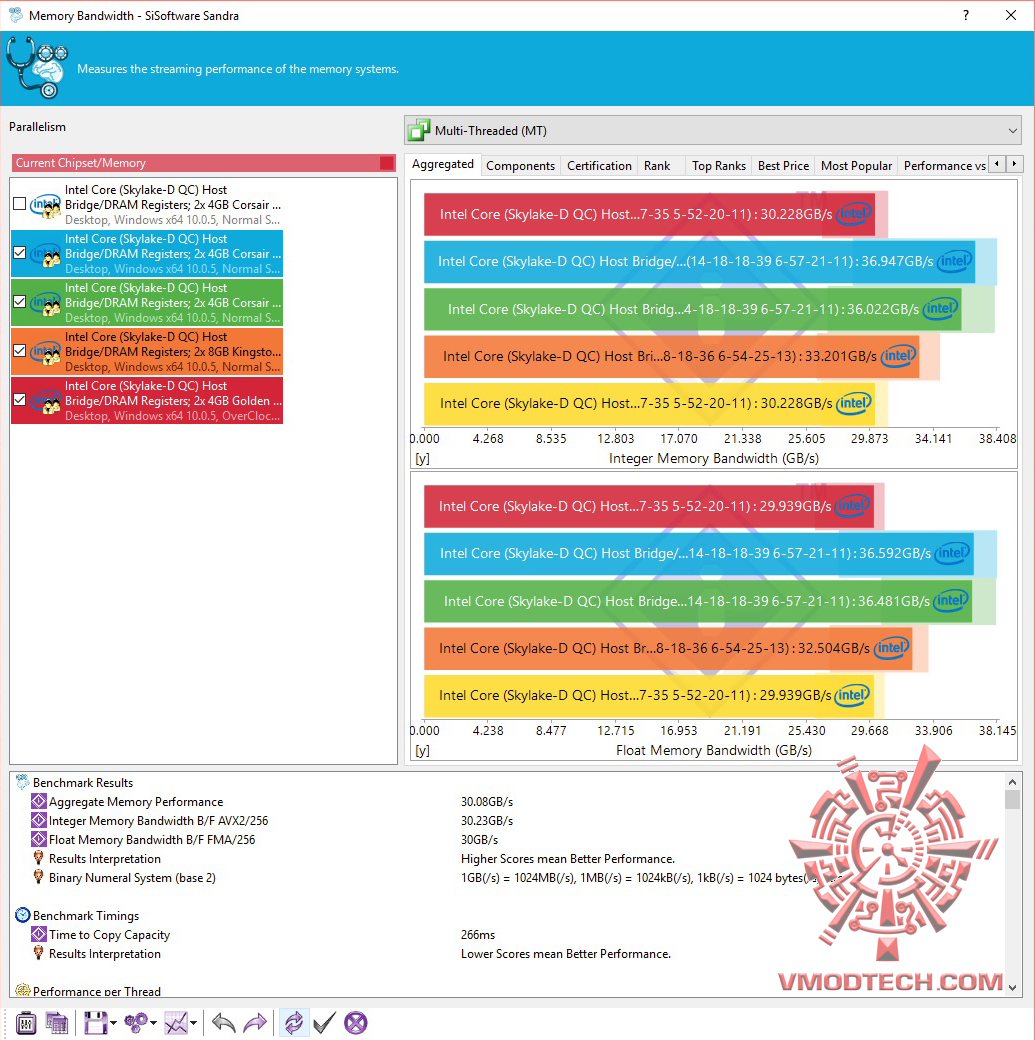Click the results panel scrollbar thumb

pos(1012,800)
